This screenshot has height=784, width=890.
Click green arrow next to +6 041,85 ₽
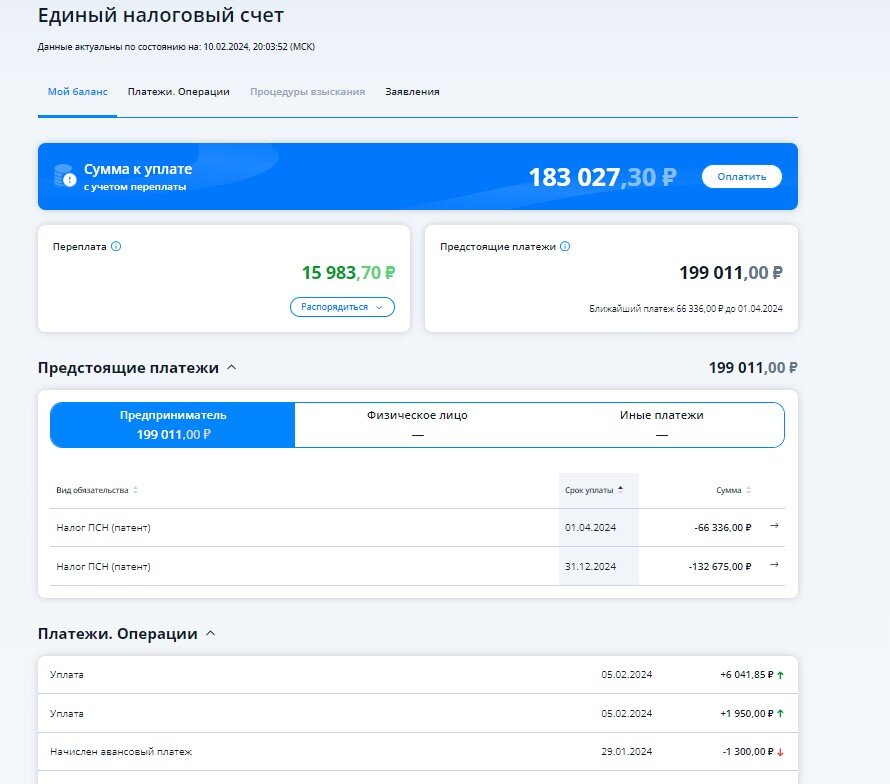pos(780,675)
